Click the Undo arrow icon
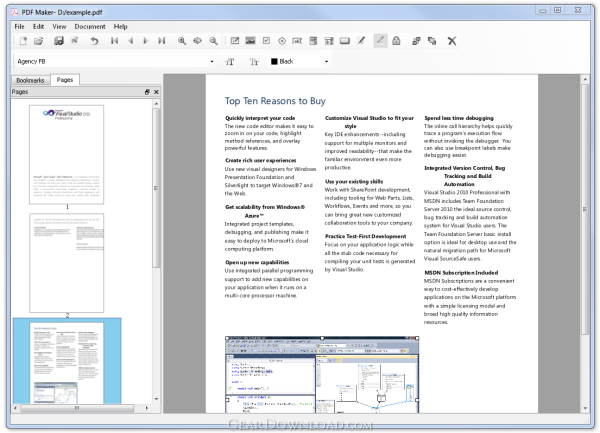 pyautogui.click(x=94, y=41)
